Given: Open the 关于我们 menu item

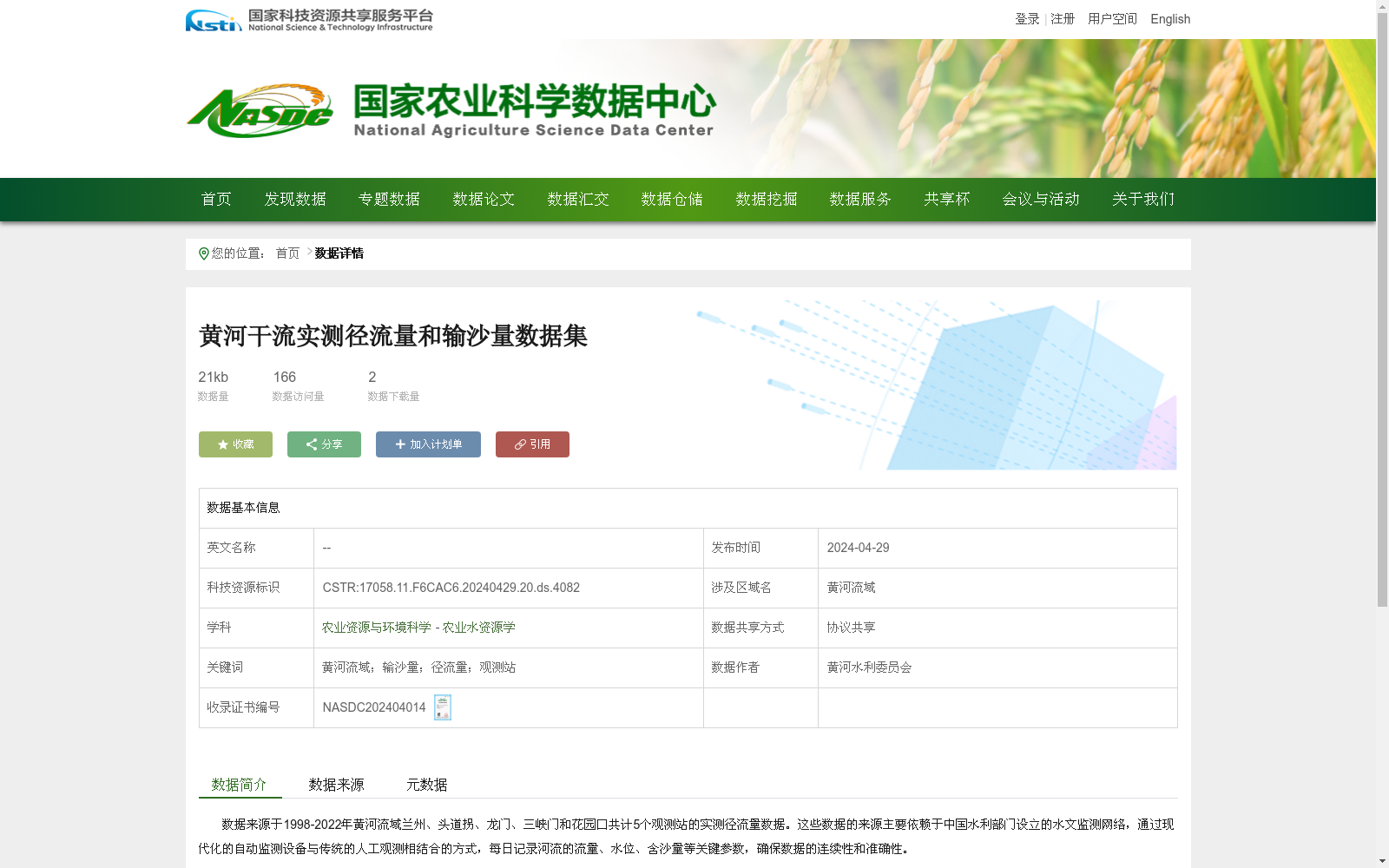Looking at the screenshot, I should pos(1143,200).
